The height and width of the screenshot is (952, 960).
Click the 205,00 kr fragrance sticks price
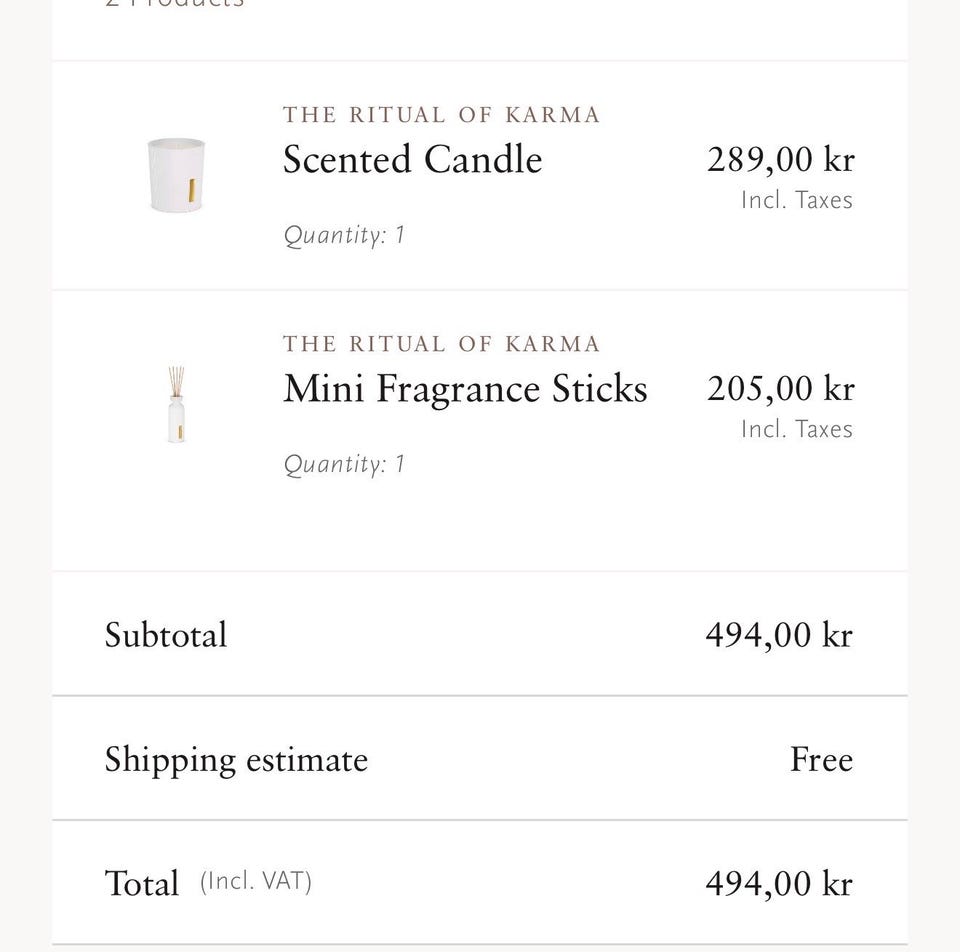coord(781,388)
